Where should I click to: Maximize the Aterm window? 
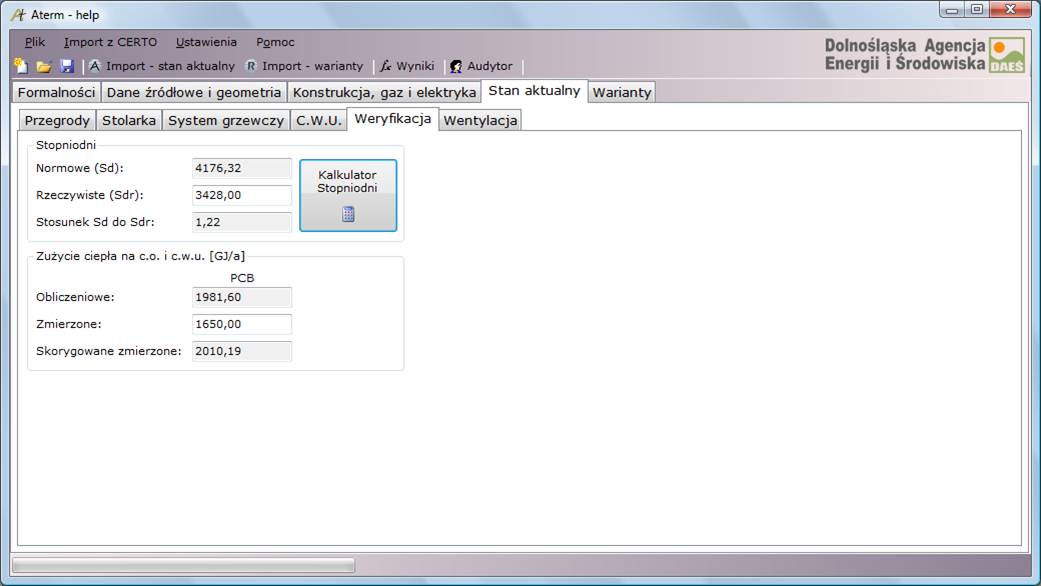pyautogui.click(x=977, y=10)
